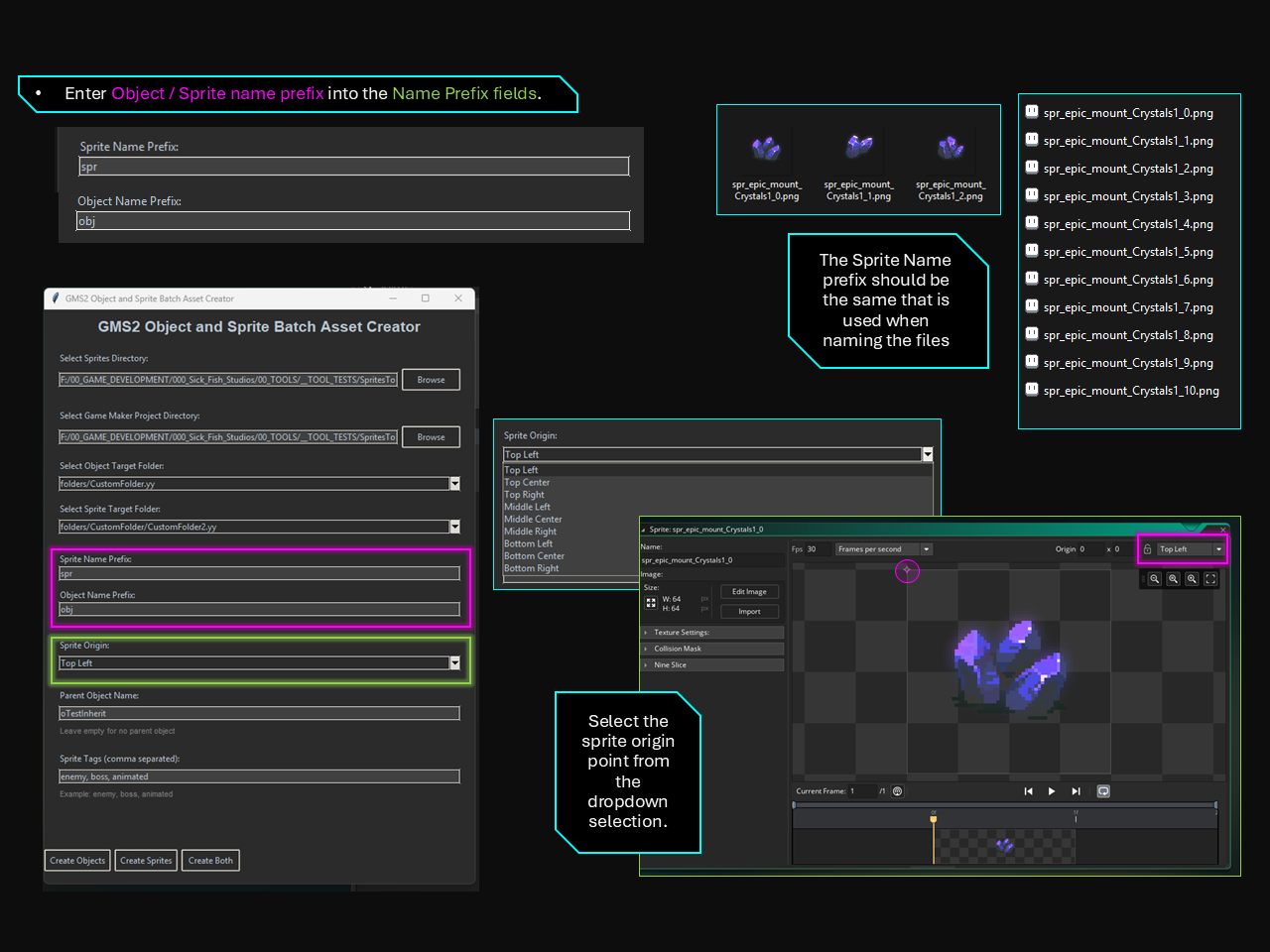Screen dimensions: 1270x952
Task: Click the file icon beside spr_epic_mount_Crystals1_5.png
Action: tap(1032, 251)
